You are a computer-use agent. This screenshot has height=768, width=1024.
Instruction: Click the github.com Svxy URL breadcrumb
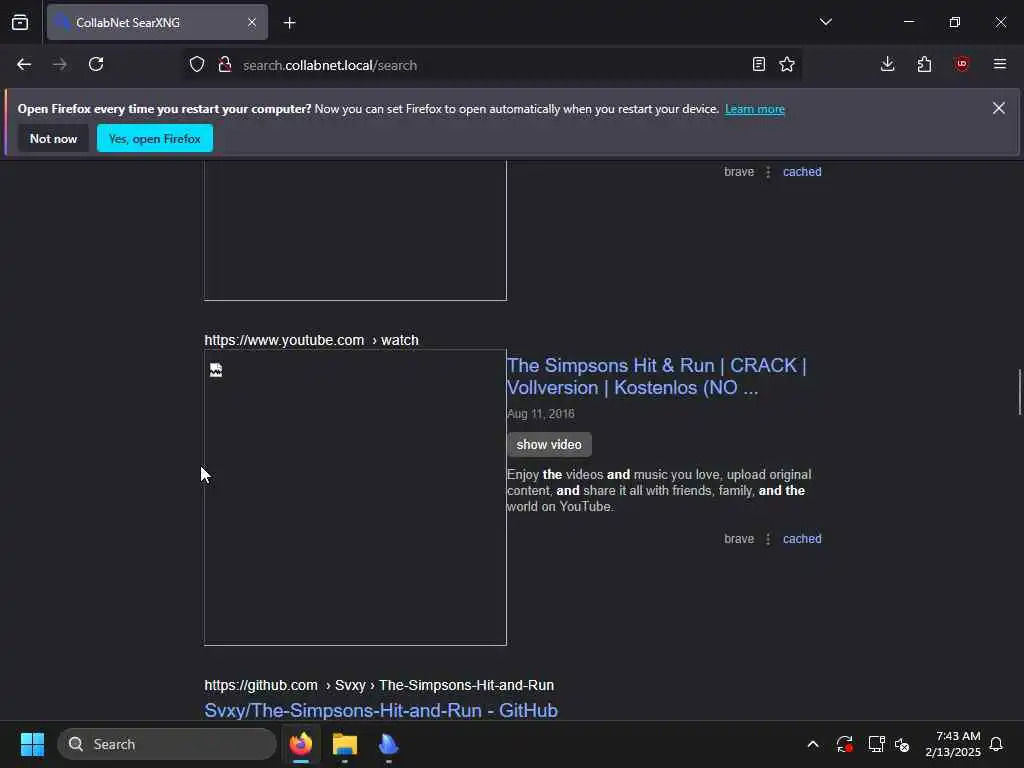pyautogui.click(x=379, y=685)
